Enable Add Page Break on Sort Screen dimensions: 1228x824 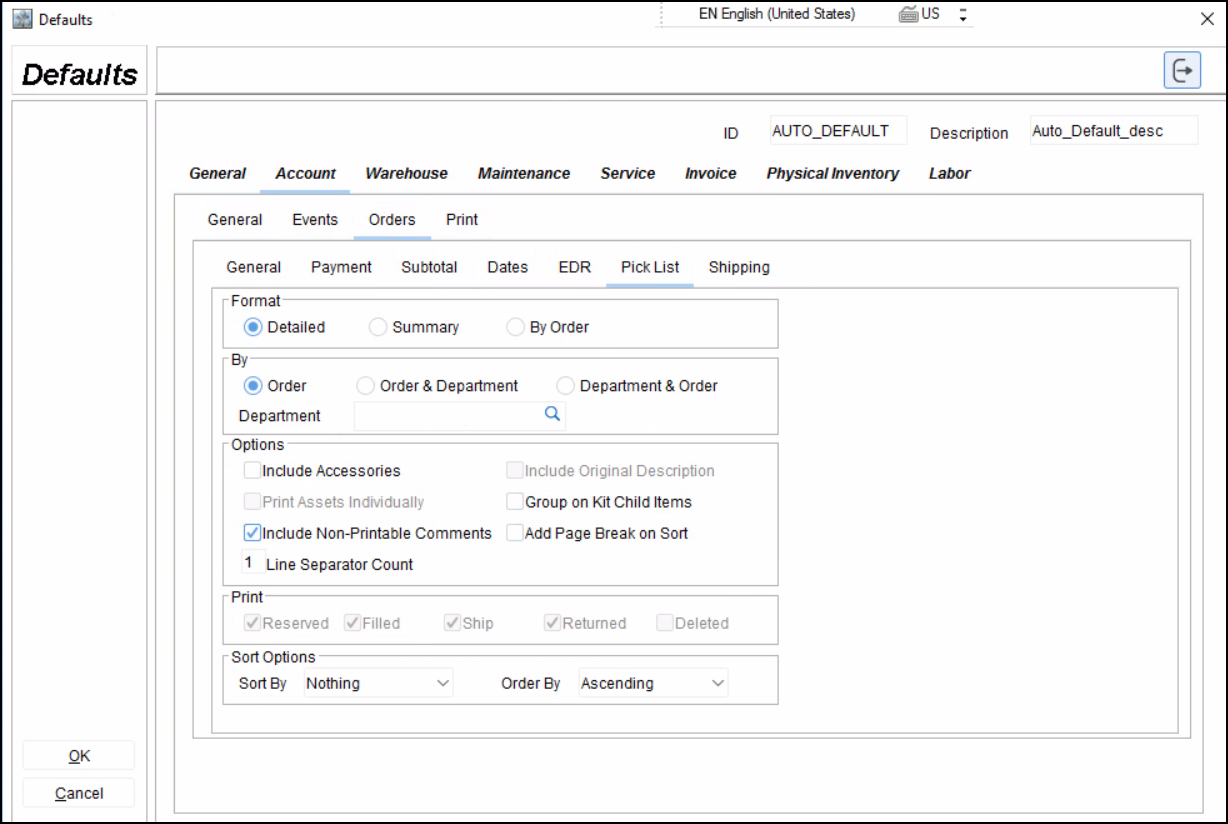click(515, 533)
